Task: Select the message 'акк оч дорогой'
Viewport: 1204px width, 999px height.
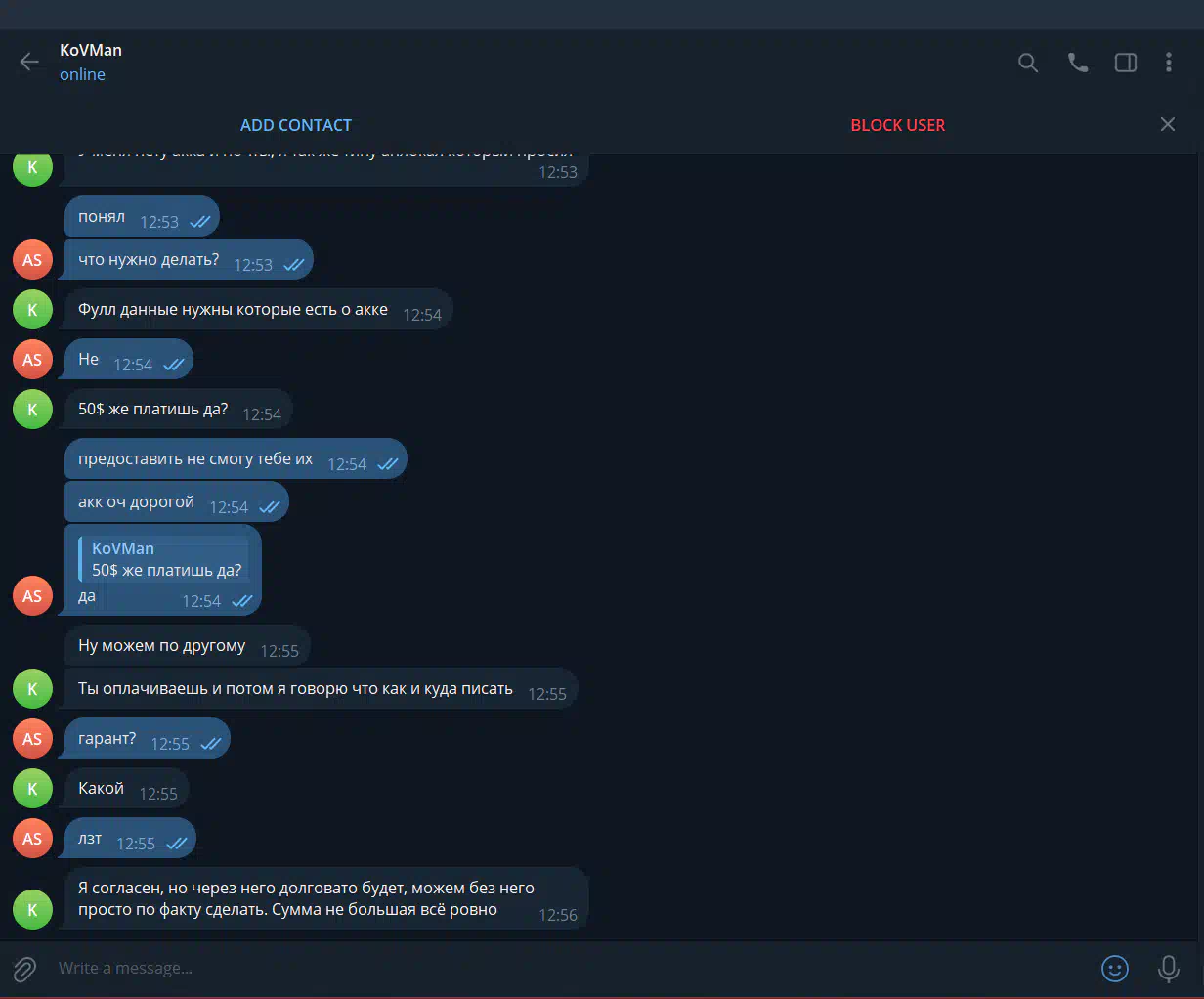Action: pos(177,502)
